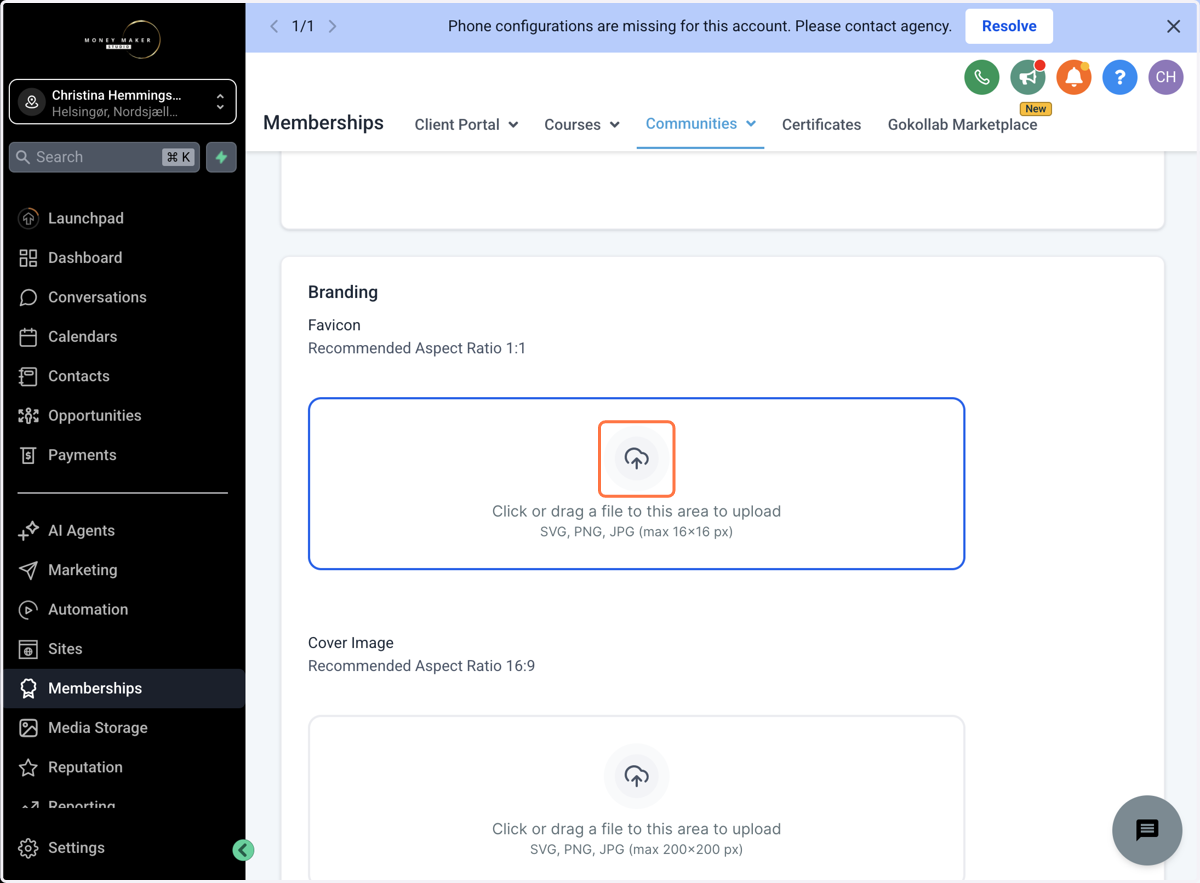Click the Reputation star icon
Image resolution: width=1200 pixels, height=883 pixels.
pos(28,768)
